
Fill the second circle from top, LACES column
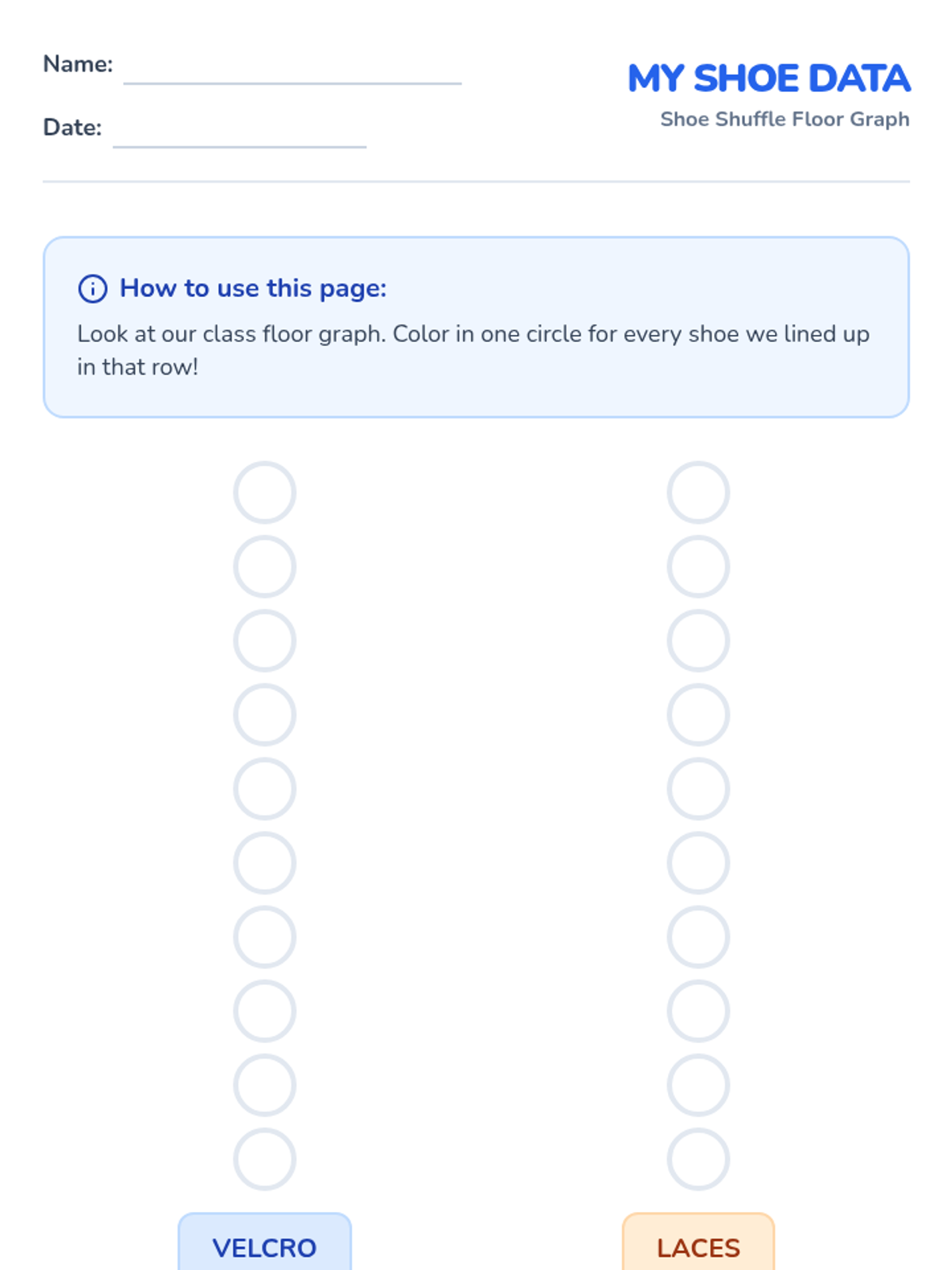tap(698, 567)
